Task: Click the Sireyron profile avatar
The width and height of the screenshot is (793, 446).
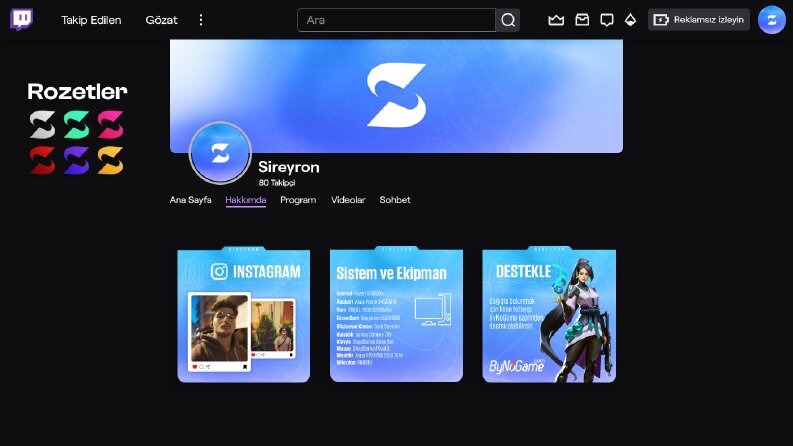Action: click(220, 153)
